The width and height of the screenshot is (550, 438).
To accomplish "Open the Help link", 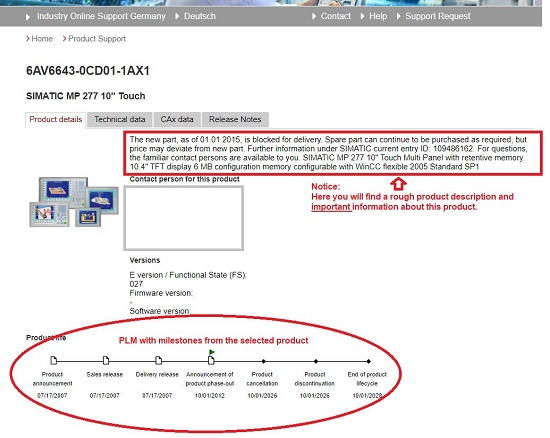I will tap(378, 16).
